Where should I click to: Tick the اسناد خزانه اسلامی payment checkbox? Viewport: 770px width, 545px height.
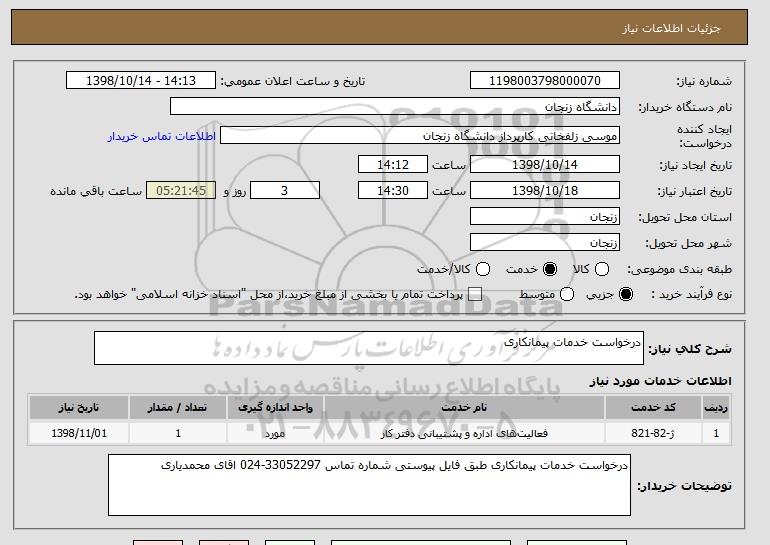click(x=475, y=294)
